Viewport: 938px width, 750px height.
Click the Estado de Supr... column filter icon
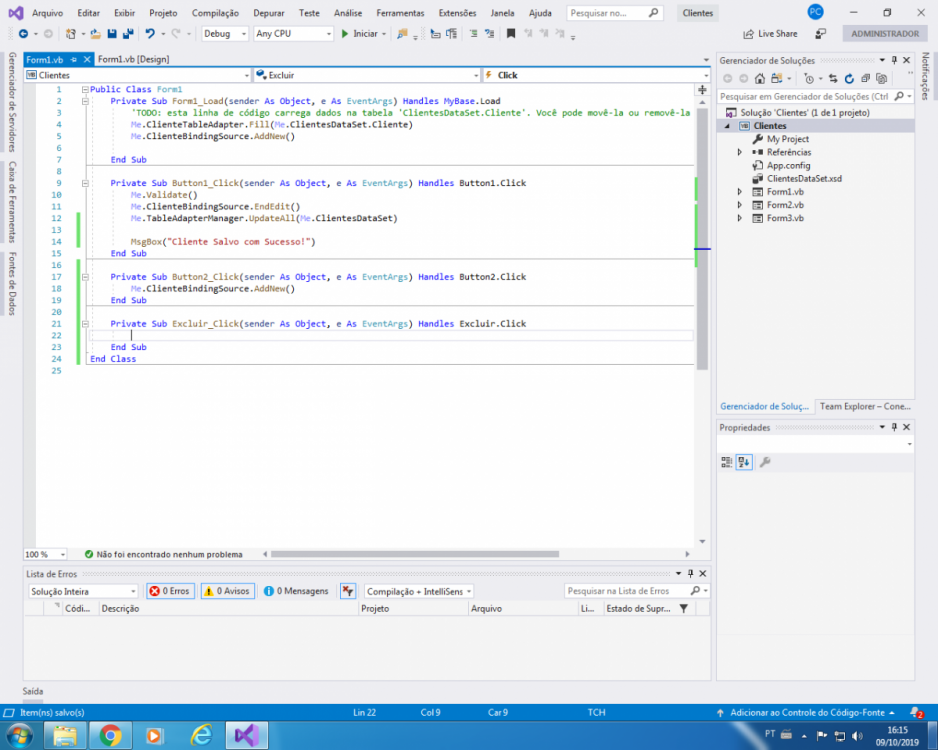tap(684, 608)
